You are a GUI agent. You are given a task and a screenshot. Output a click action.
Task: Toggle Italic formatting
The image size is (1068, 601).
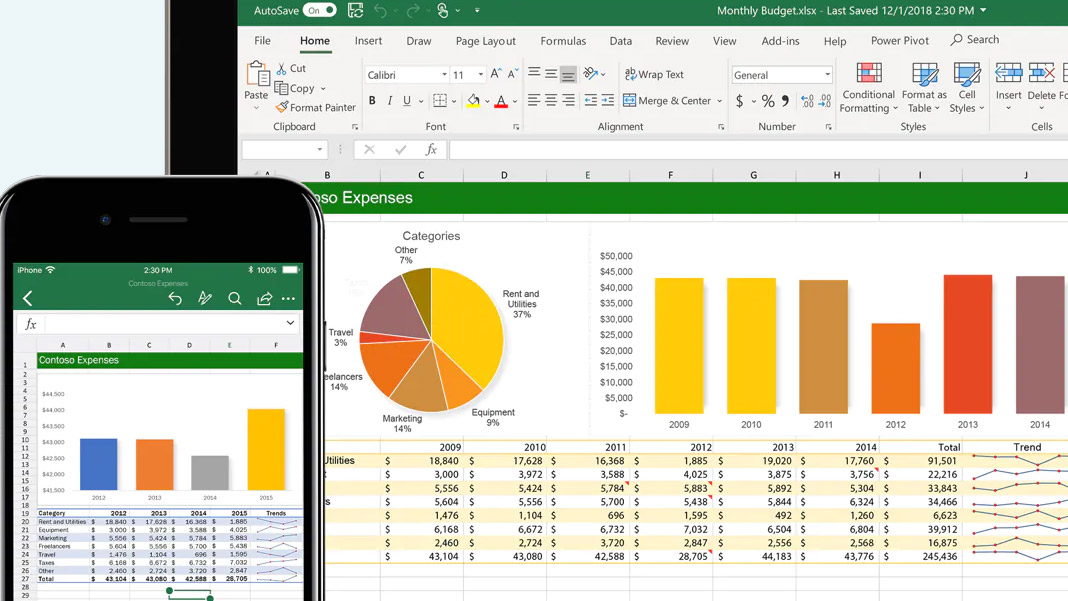[390, 101]
